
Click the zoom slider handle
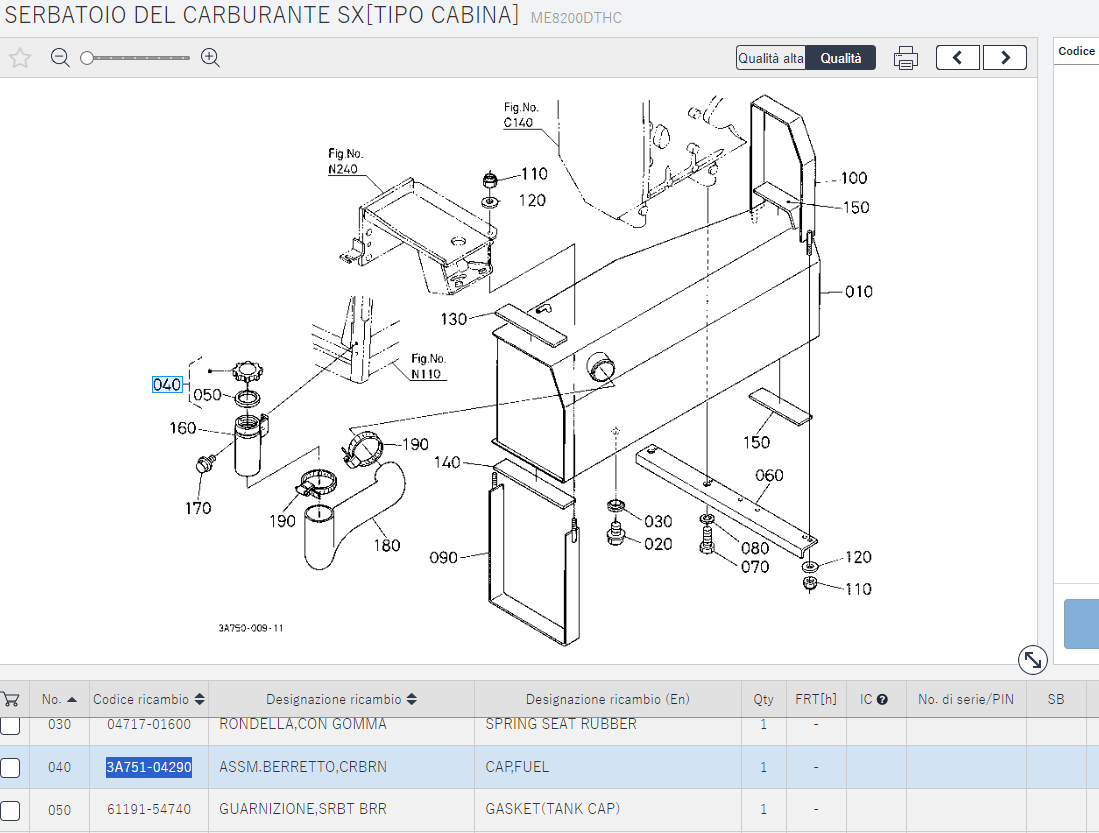pyautogui.click(x=87, y=58)
